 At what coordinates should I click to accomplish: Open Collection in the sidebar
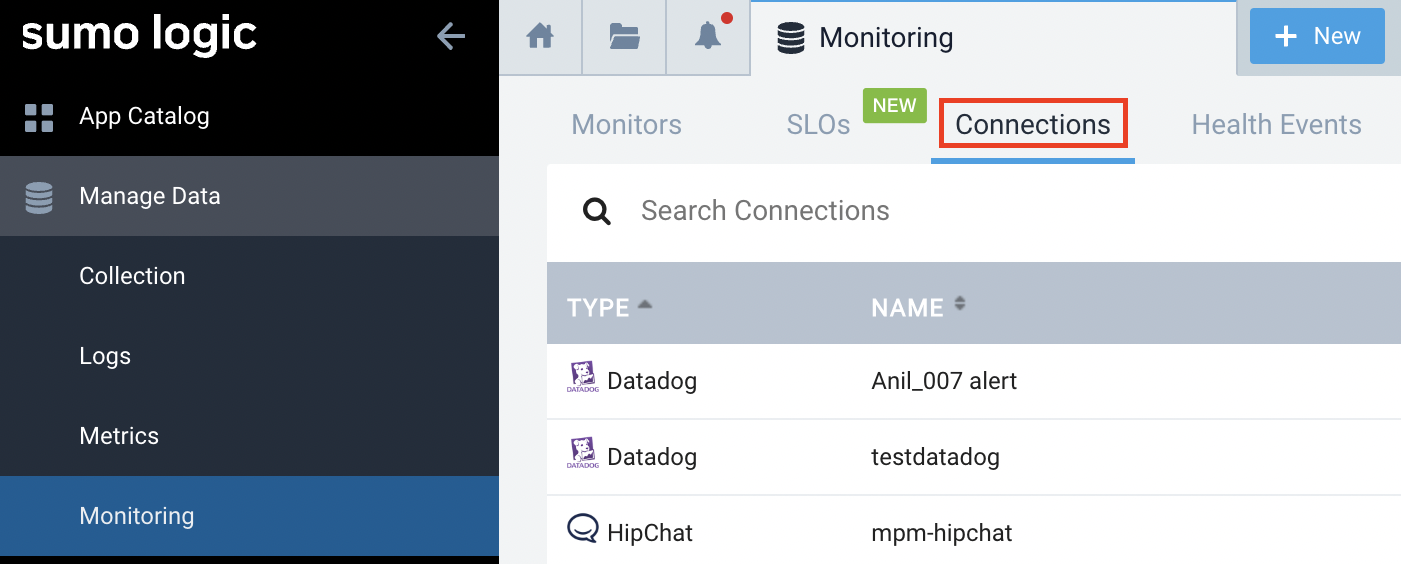click(132, 276)
